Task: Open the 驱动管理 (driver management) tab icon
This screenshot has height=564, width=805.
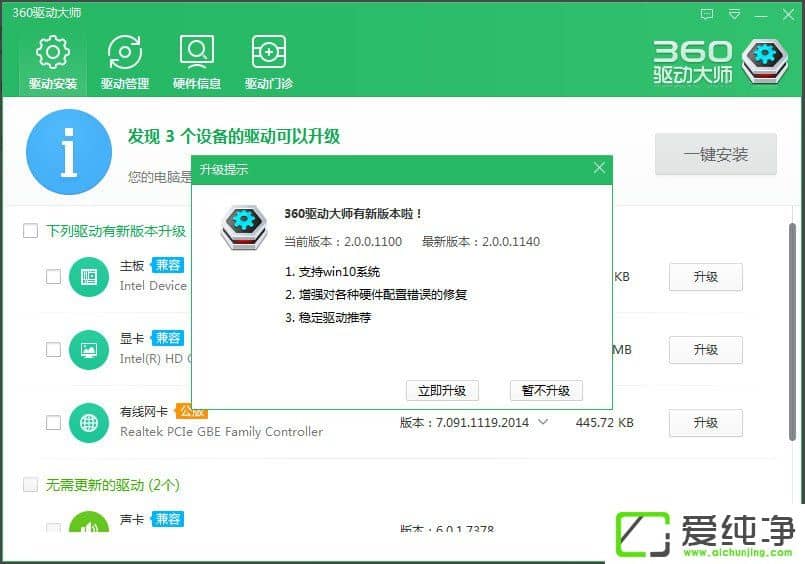Action: [124, 53]
